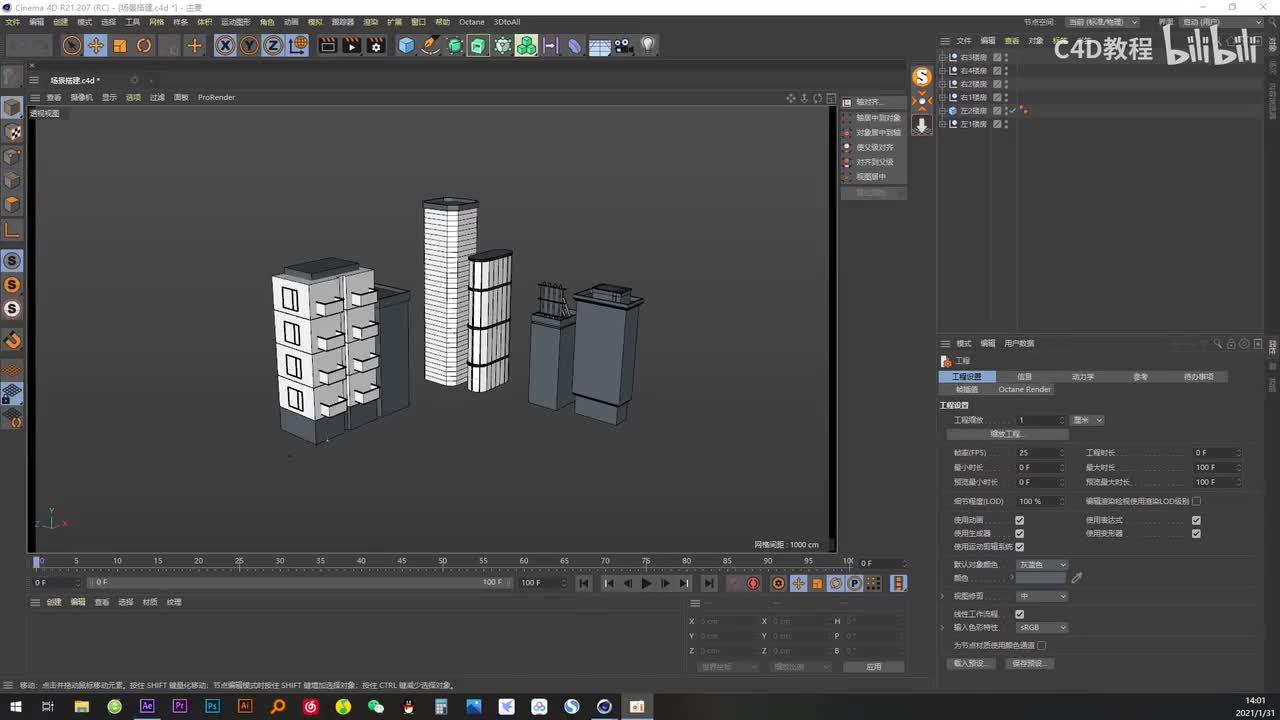Click the camera object icon
Image resolution: width=1280 pixels, height=720 pixels.
pos(623,45)
